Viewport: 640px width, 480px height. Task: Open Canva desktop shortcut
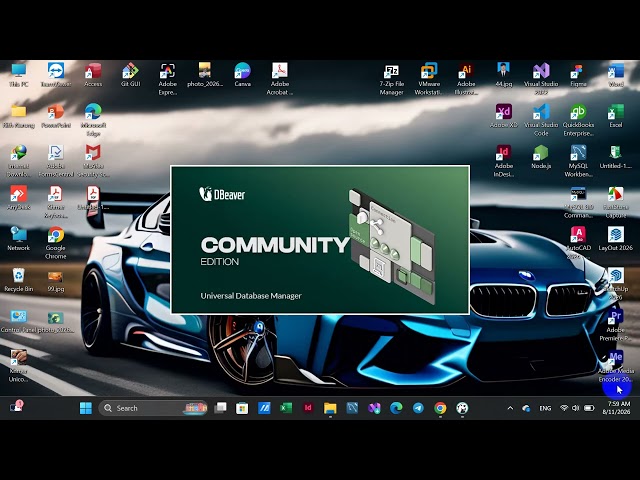point(242,75)
